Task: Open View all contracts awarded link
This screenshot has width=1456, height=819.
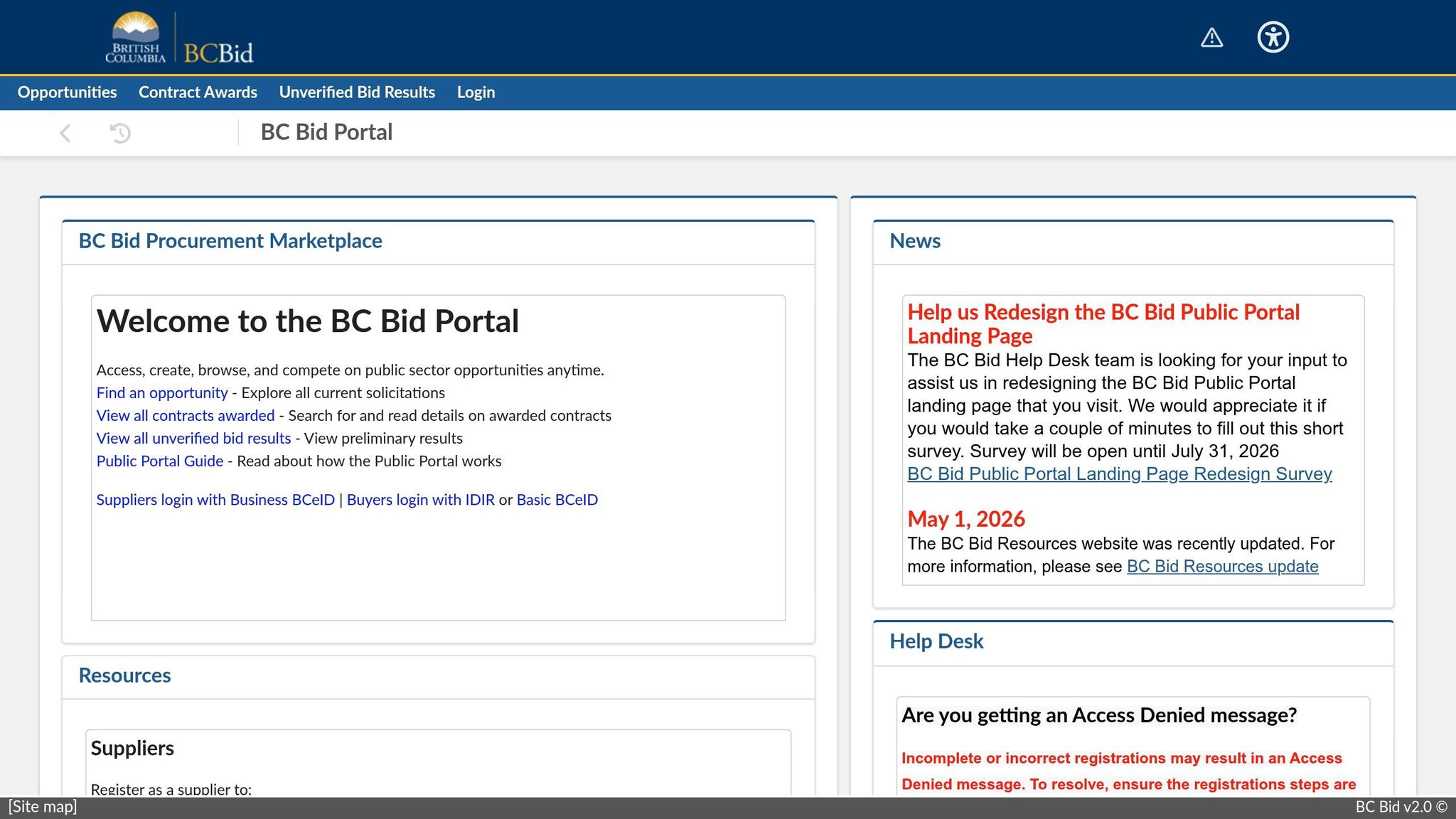Action: pyautogui.click(x=186, y=415)
